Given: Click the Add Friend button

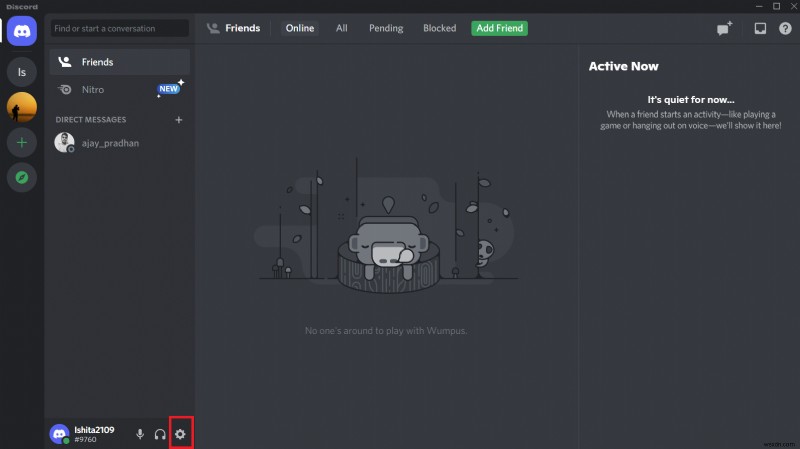Looking at the screenshot, I should [x=499, y=28].
